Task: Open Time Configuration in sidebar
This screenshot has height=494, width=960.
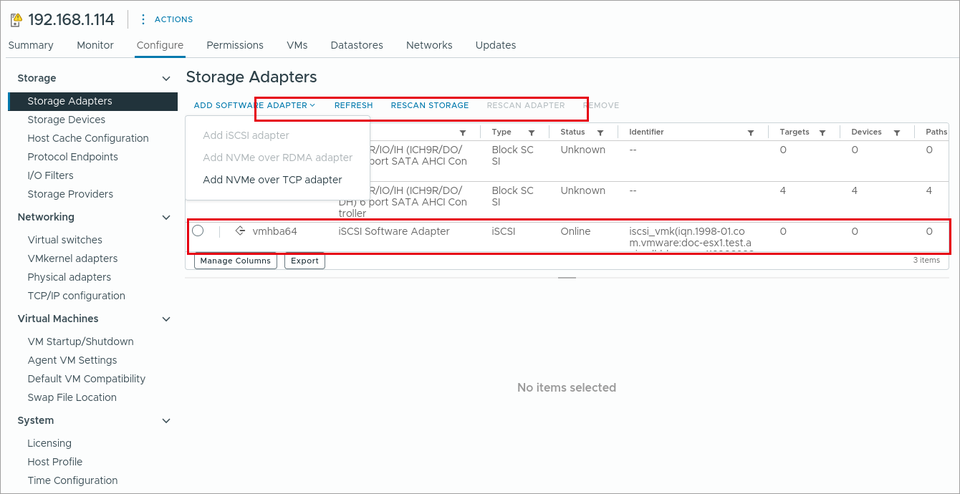Action: (x=72, y=481)
